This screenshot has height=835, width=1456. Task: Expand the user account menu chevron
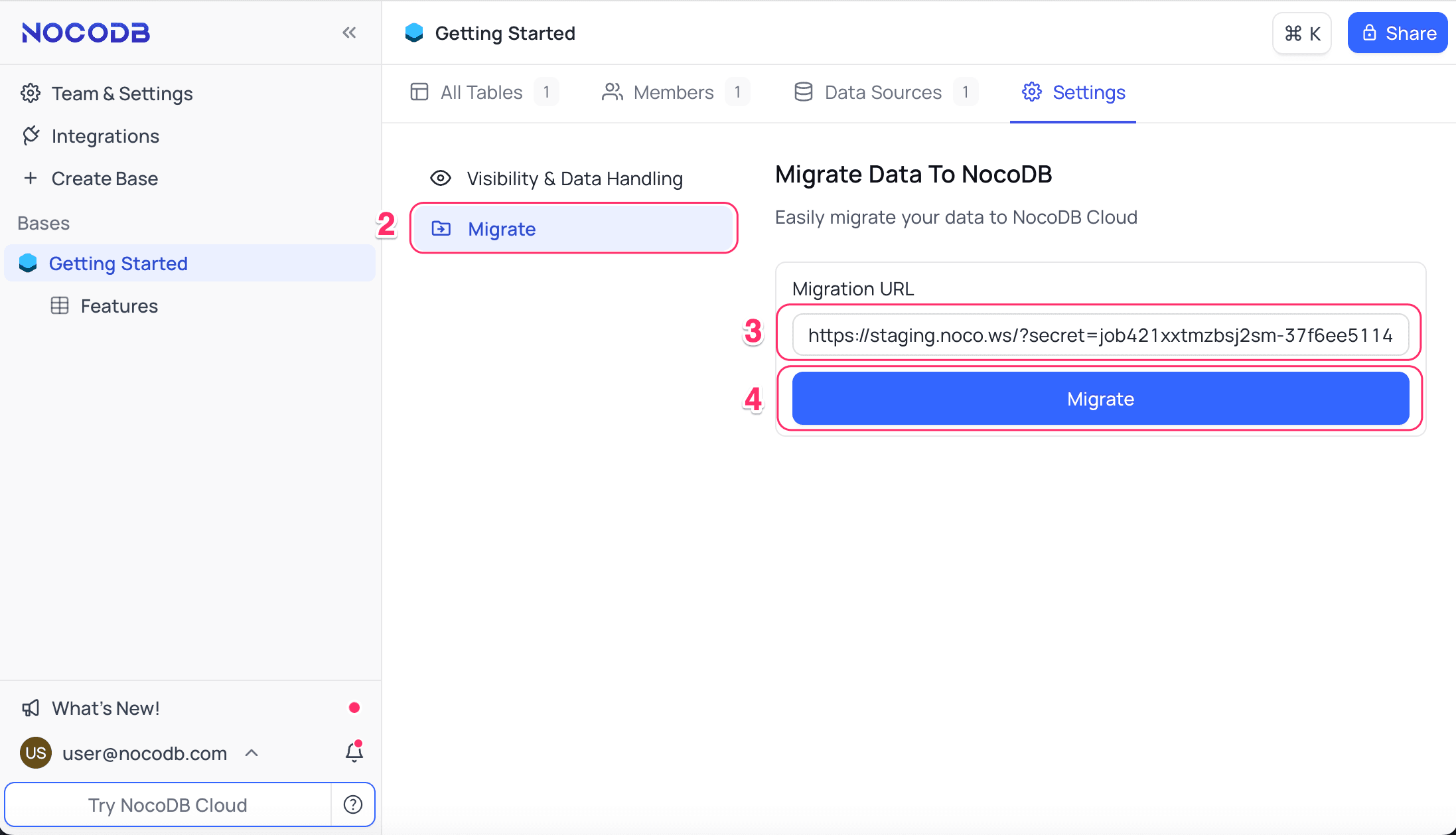252,753
